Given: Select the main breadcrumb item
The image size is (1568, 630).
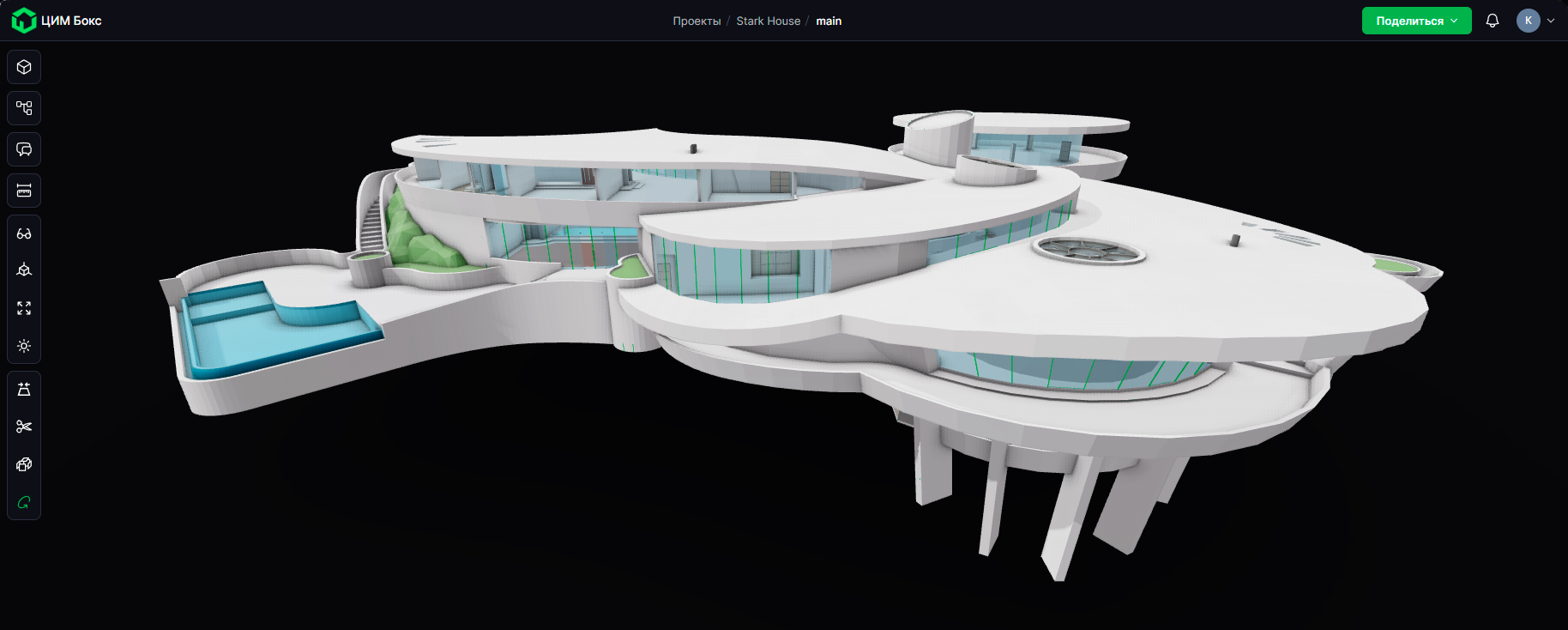Looking at the screenshot, I should 829,21.
